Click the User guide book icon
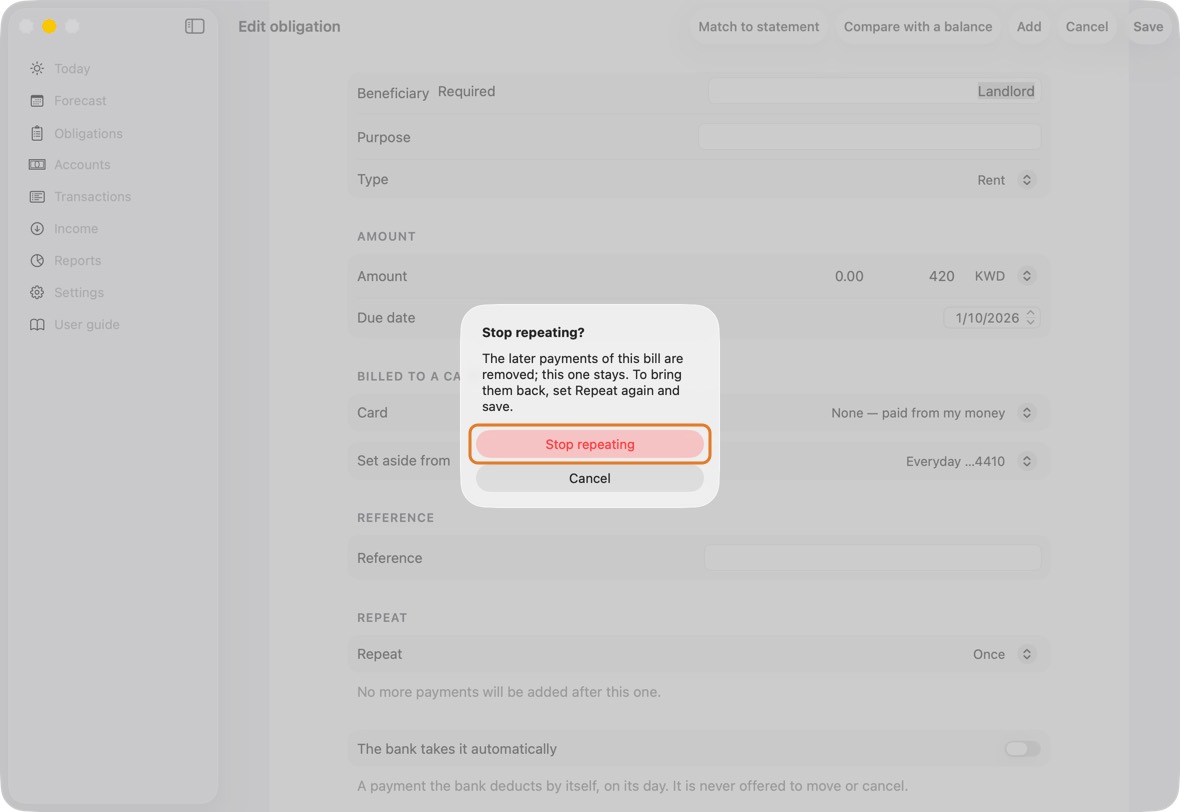 click(37, 324)
